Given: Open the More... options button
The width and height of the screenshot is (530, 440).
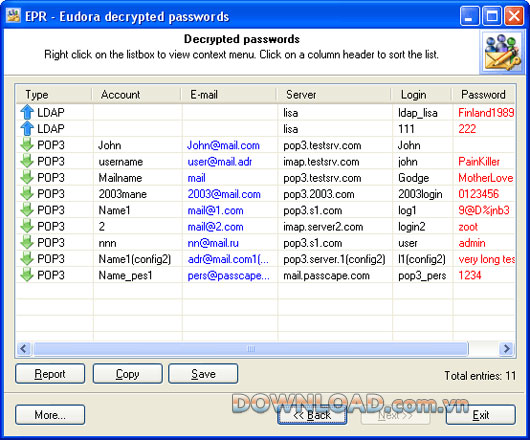Looking at the screenshot, I should tap(50, 414).
